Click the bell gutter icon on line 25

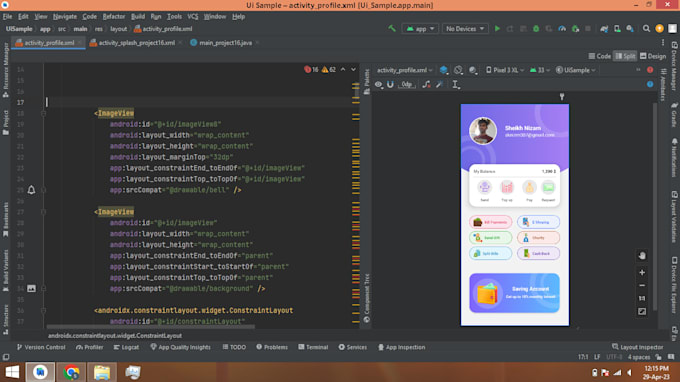pos(31,190)
